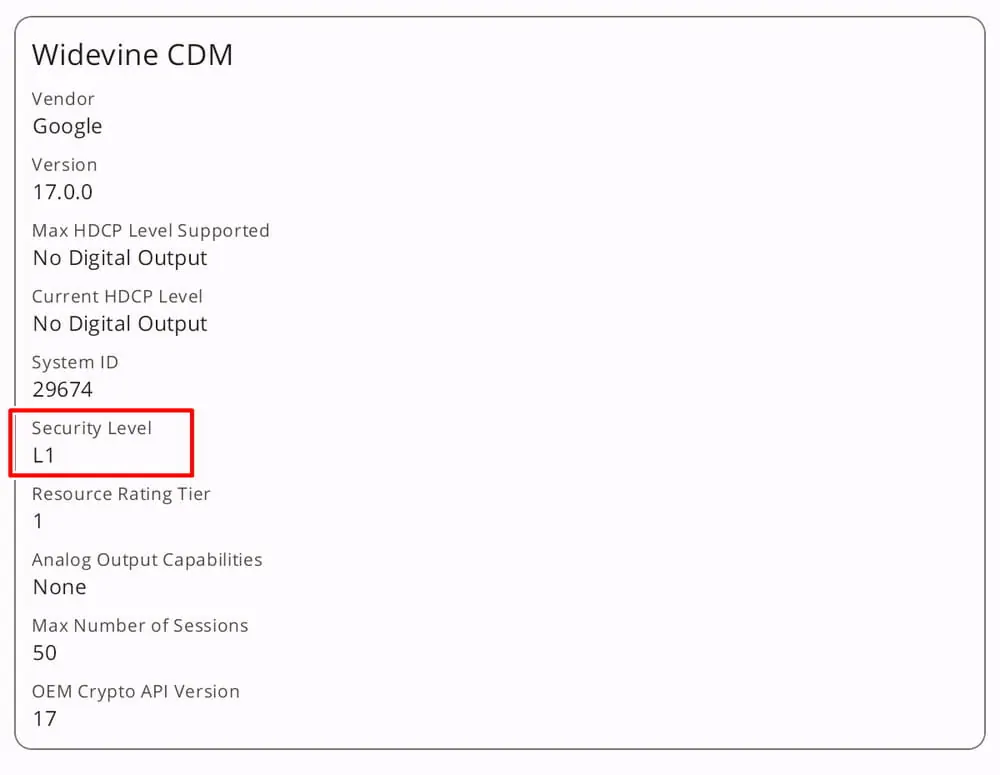Viewport: 1000px width, 775px height.
Task: Select the Max HDCP Level Supported label
Action: click(150, 231)
